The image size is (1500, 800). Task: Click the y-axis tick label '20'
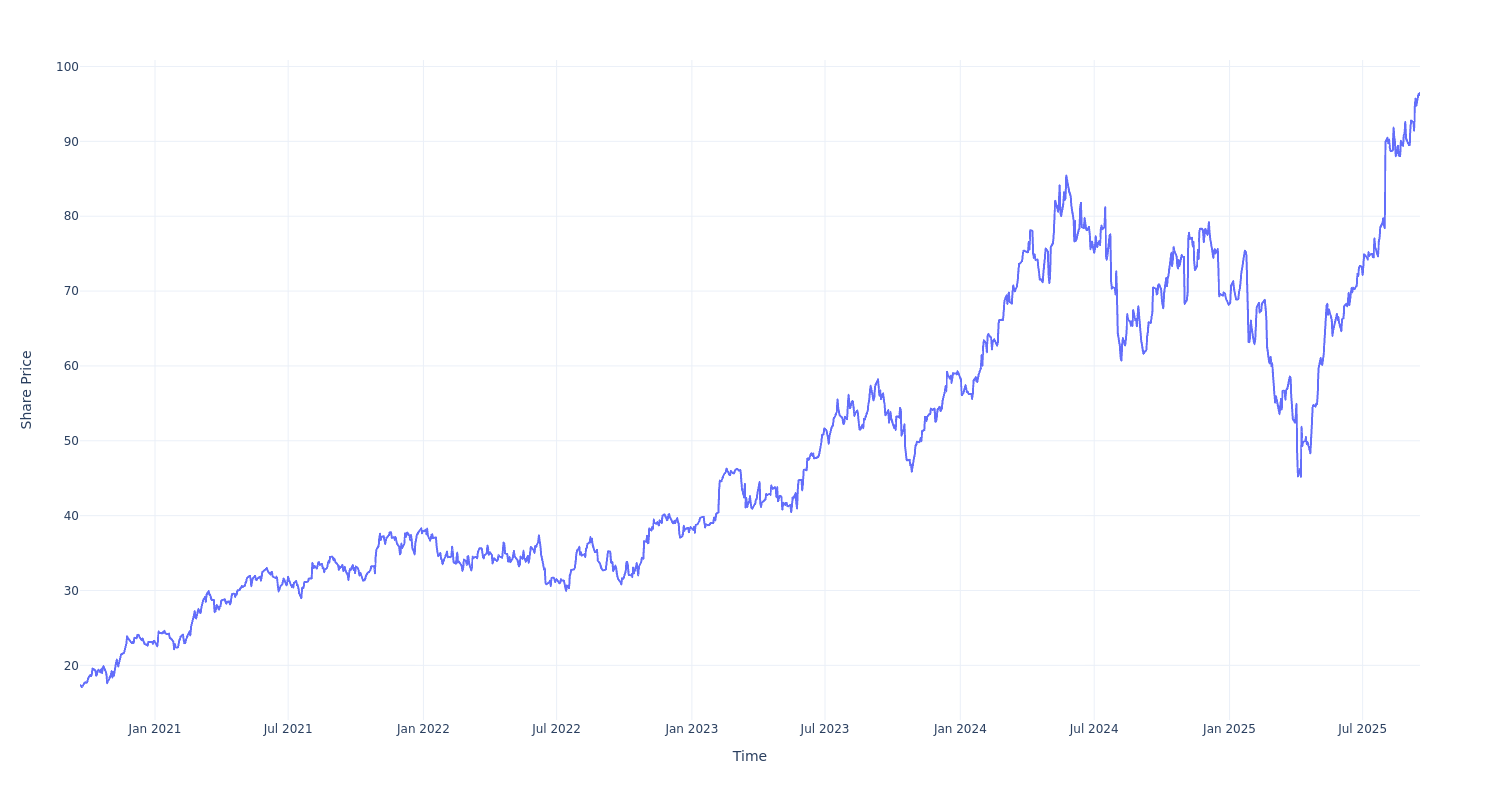coord(70,665)
